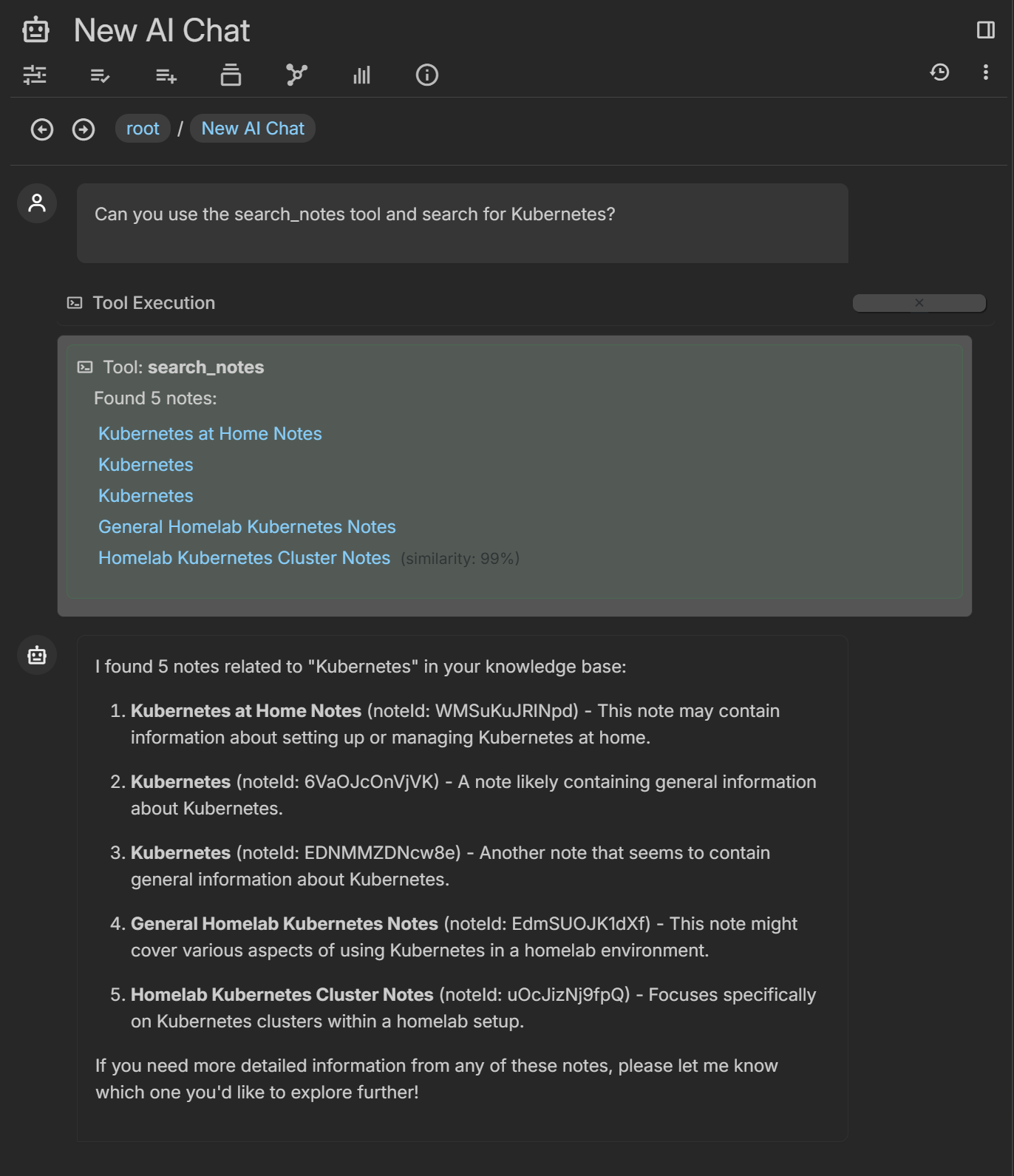Open the archive icon in the toolbar
Image resolution: width=1014 pixels, height=1176 pixels.
pyautogui.click(x=230, y=75)
